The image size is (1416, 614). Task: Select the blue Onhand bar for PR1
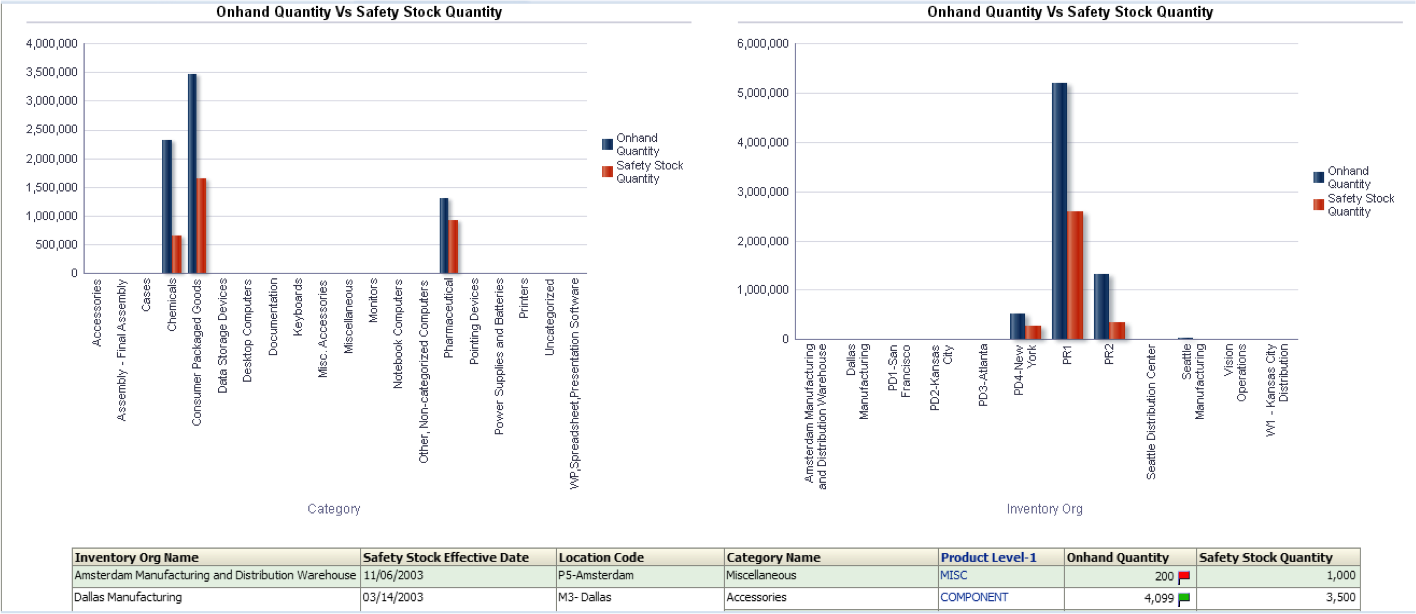1059,210
